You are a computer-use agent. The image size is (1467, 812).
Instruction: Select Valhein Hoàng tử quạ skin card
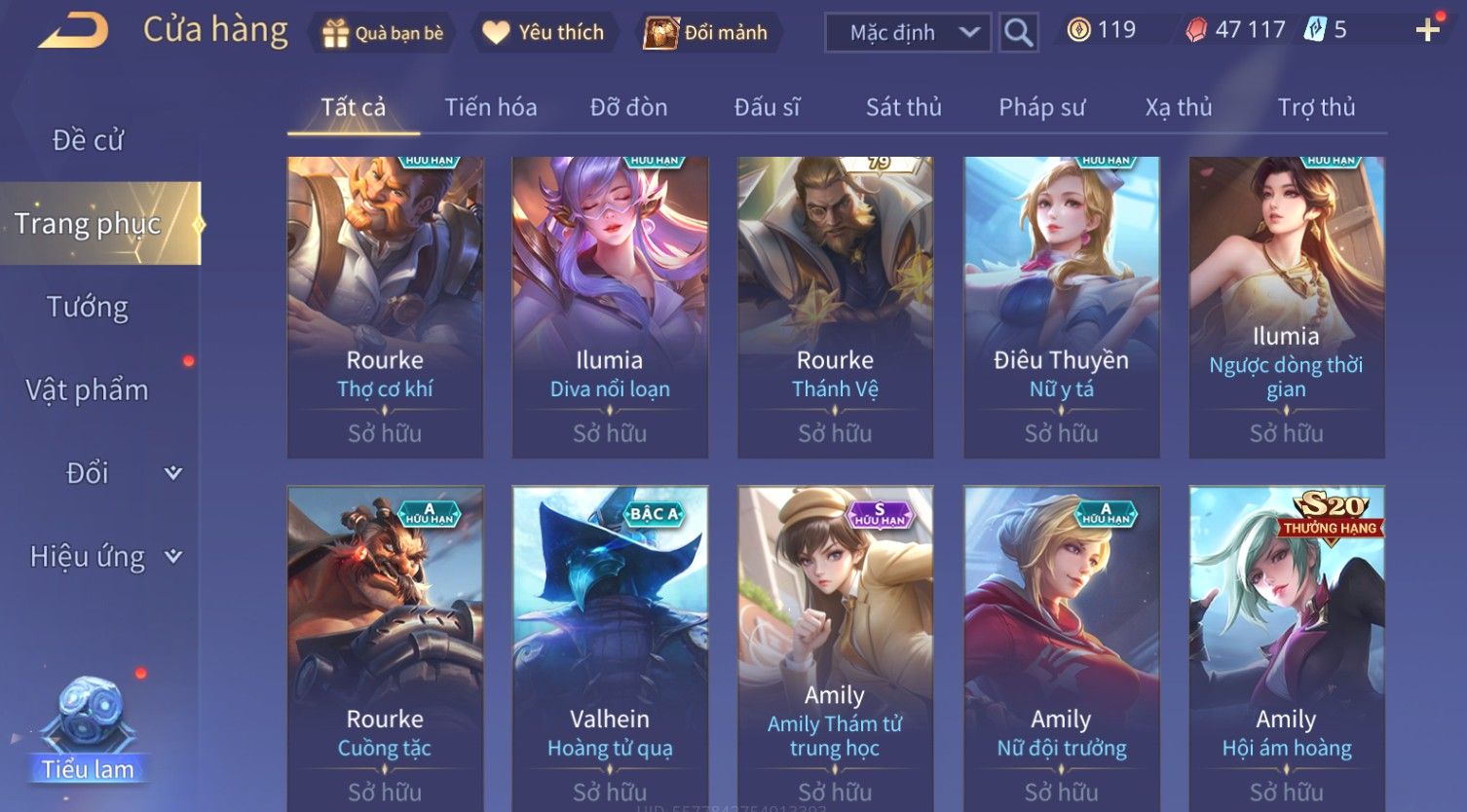[x=610, y=647]
